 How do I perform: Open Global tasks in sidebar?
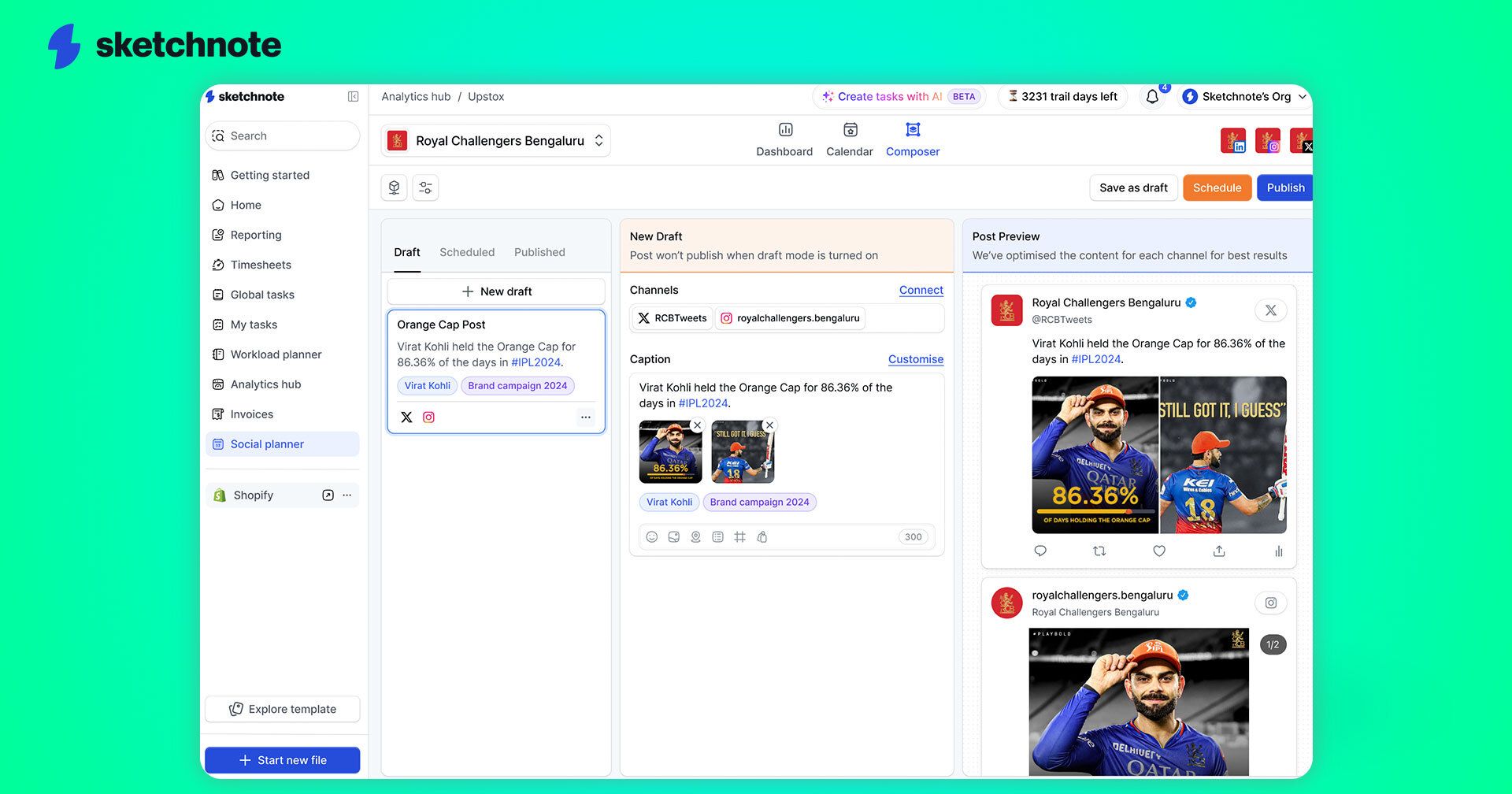[x=283, y=295]
